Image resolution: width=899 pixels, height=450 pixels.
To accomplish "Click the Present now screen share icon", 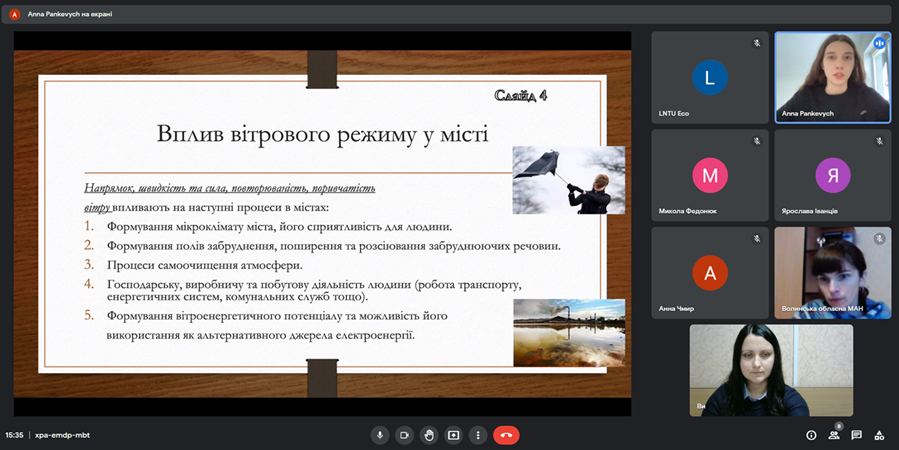I will coord(454,435).
